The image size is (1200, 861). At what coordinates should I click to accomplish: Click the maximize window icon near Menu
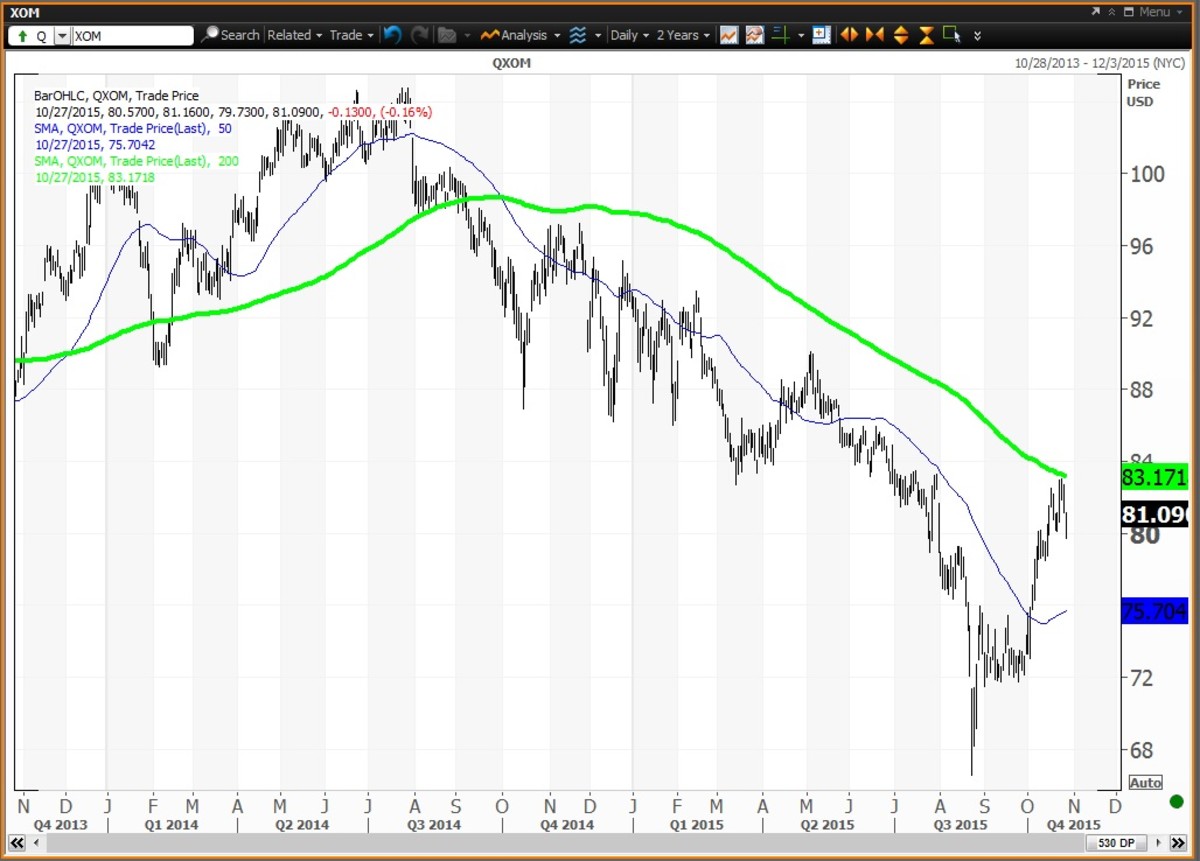1128,12
